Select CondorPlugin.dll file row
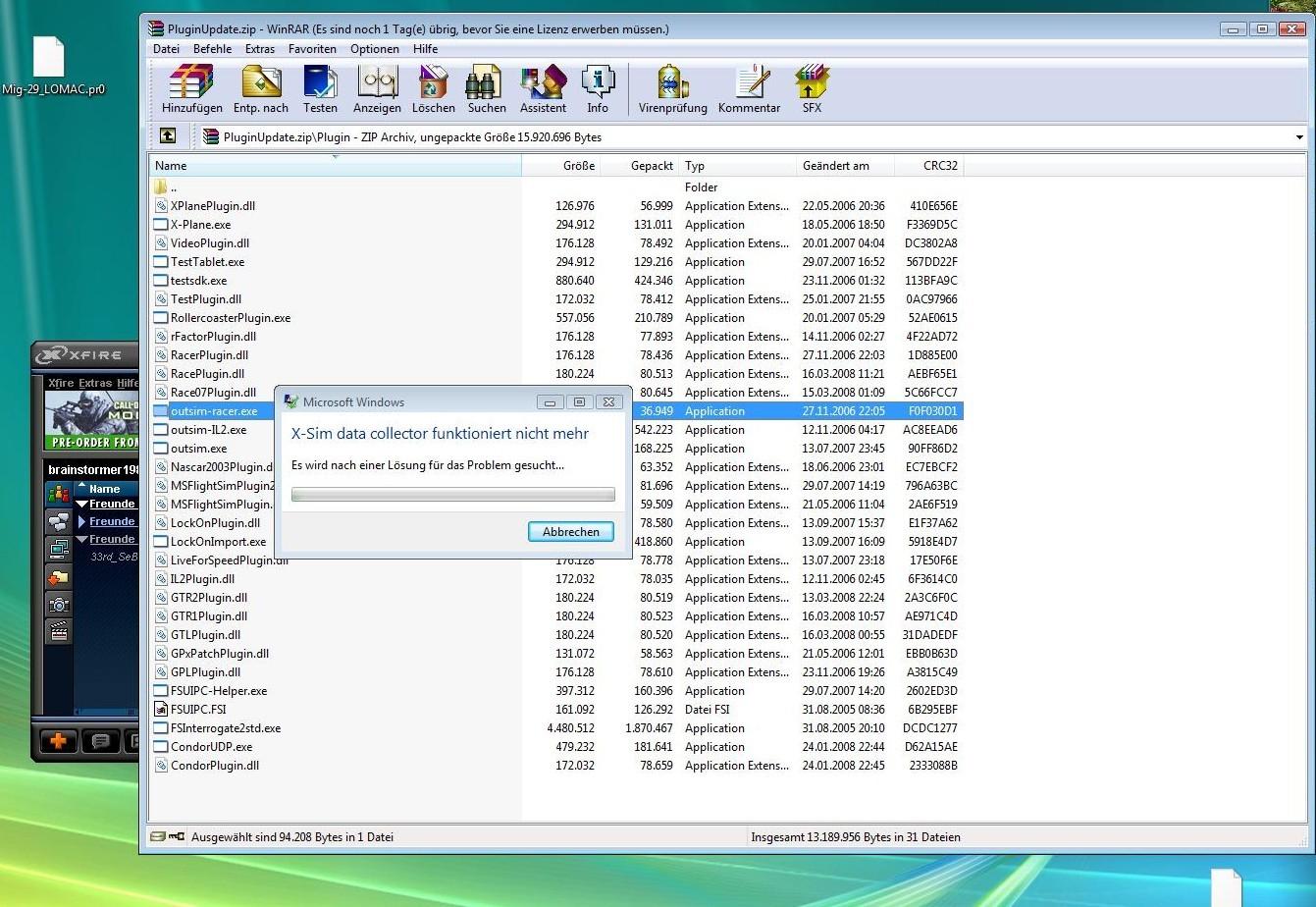The height and width of the screenshot is (907, 1316). (x=556, y=766)
